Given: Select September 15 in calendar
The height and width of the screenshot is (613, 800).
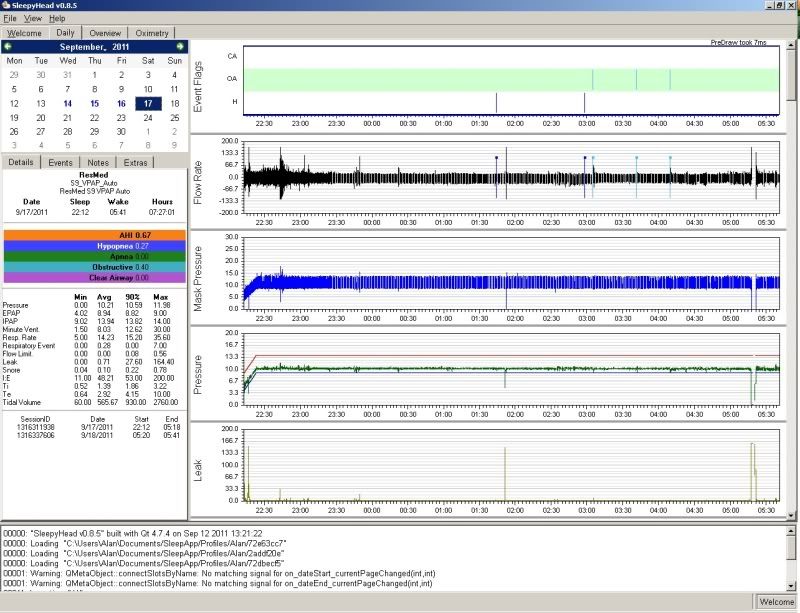Looking at the screenshot, I should 94,104.
